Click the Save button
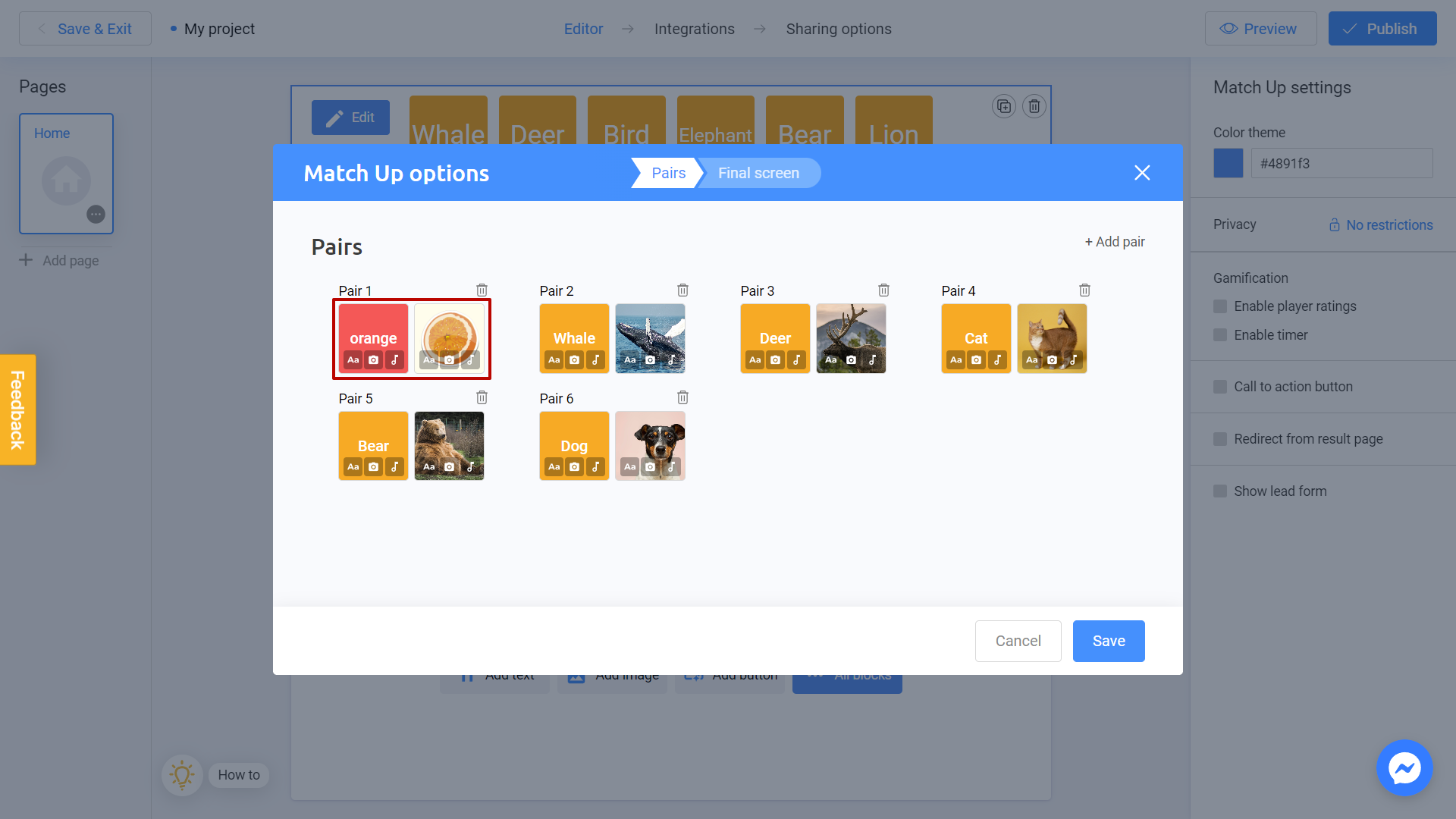1456x819 pixels. tap(1109, 640)
